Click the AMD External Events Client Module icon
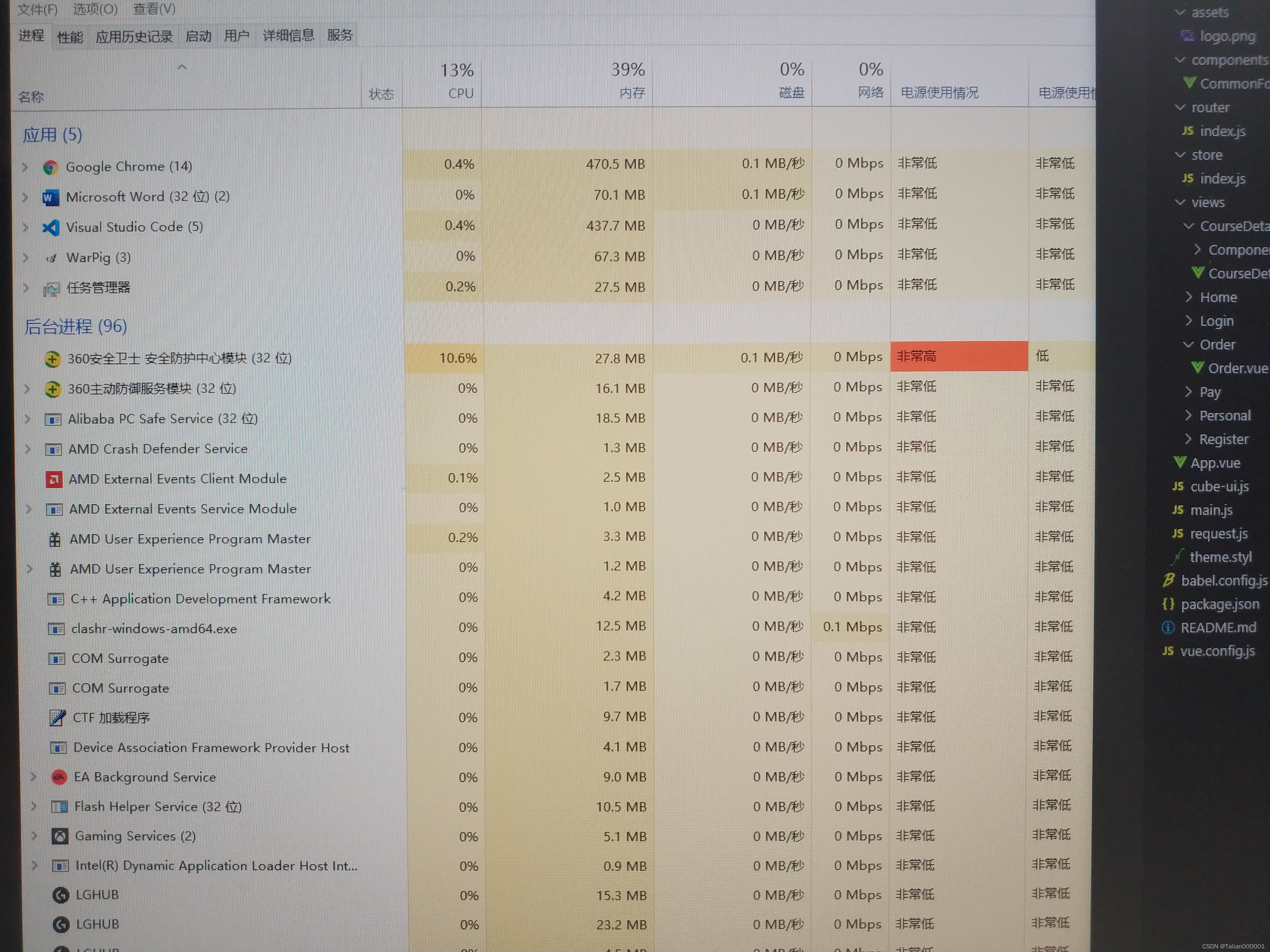 (54, 479)
